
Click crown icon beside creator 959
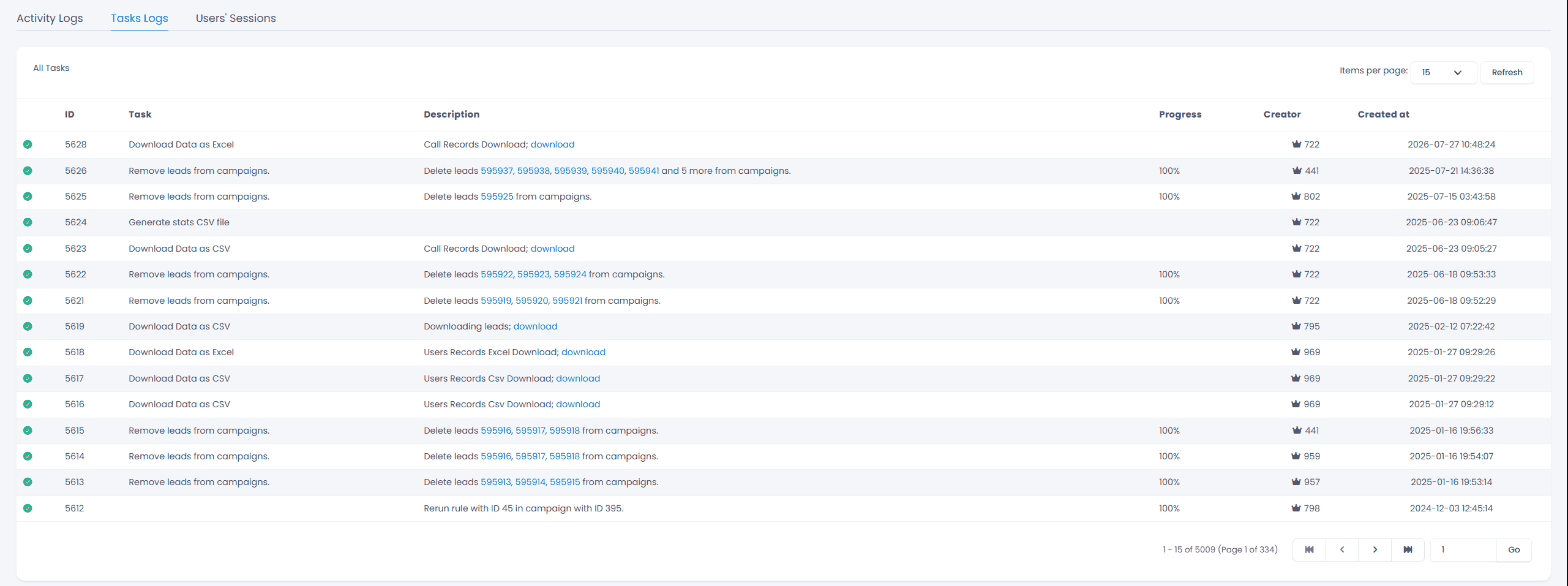1297,456
